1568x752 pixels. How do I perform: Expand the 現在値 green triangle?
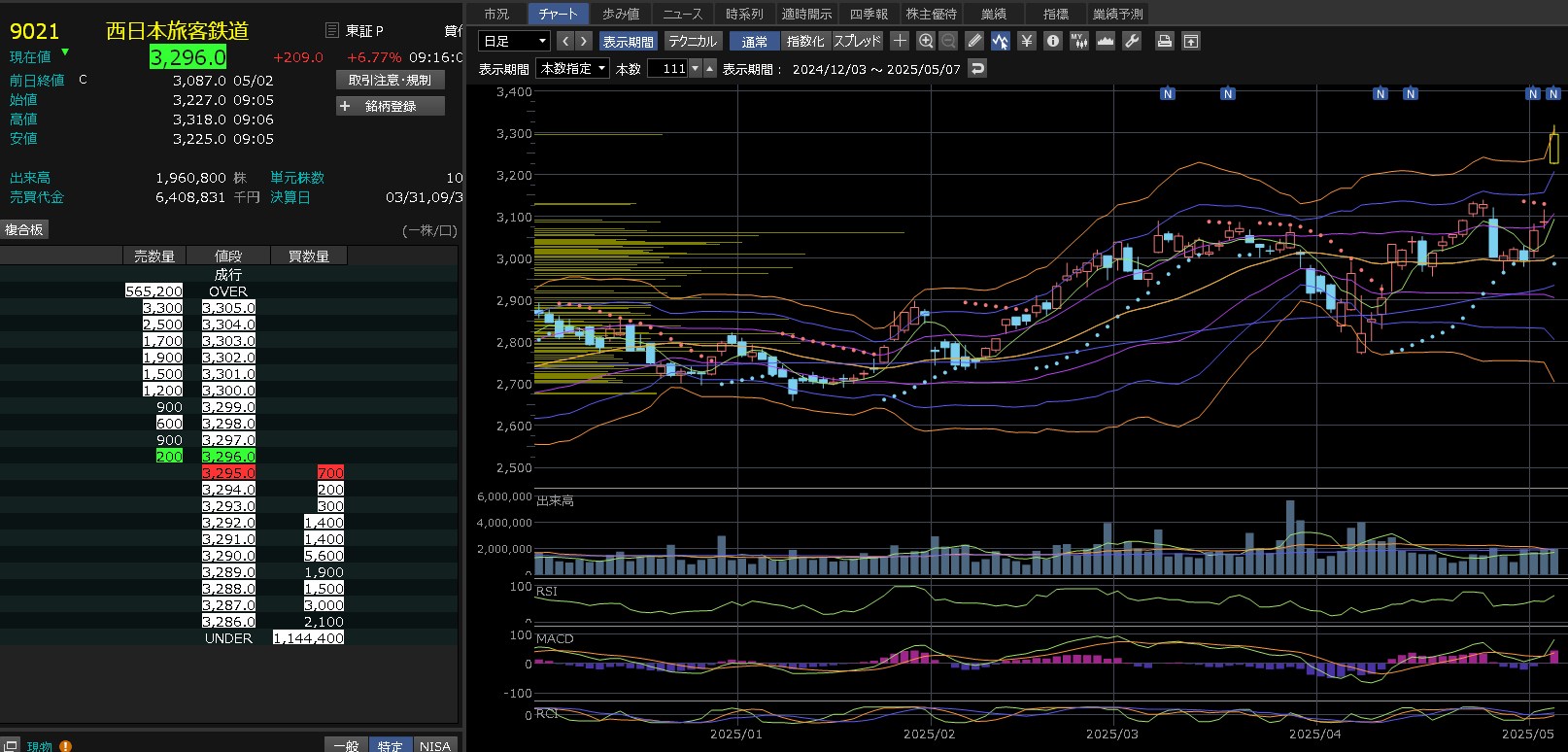(65, 52)
